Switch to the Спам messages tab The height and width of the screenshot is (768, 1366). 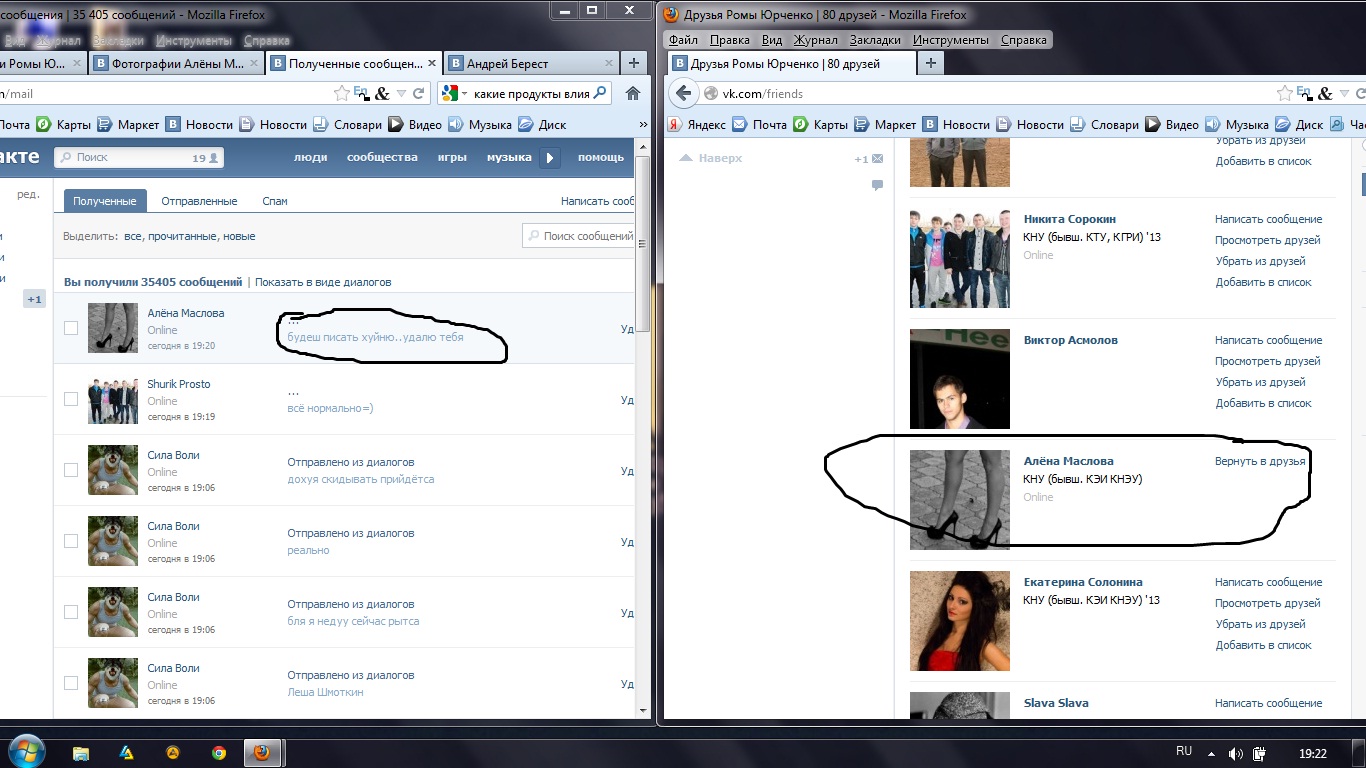[275, 201]
